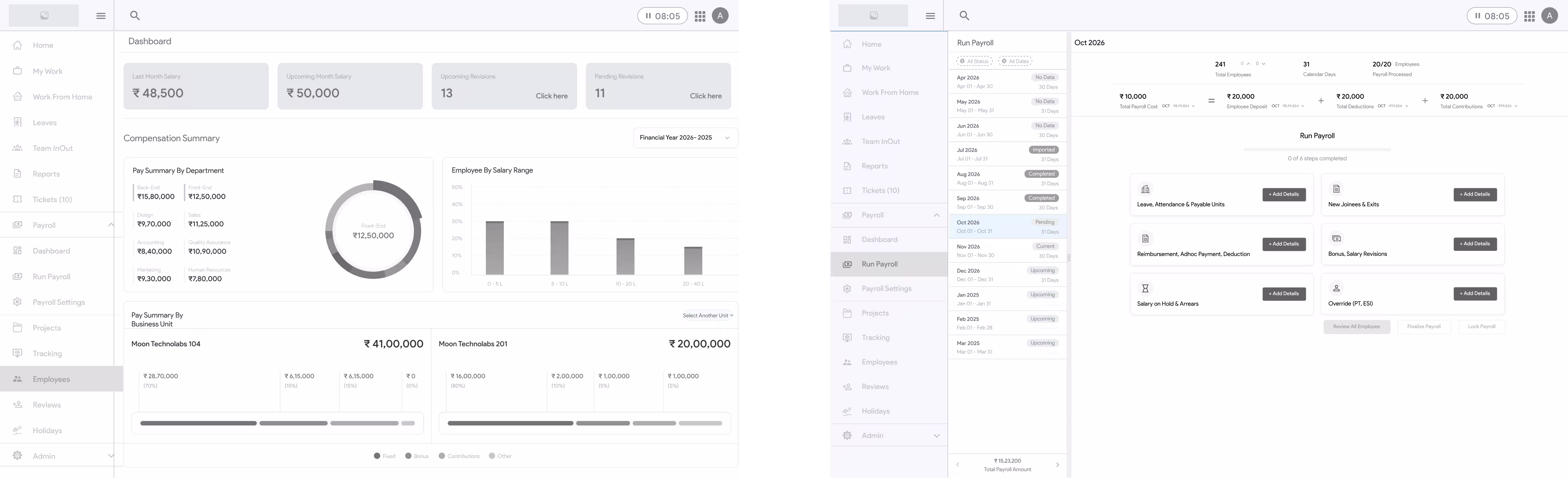The height and width of the screenshot is (478, 1568).
Task: Open the Select Another Unit dropdown
Action: click(x=708, y=316)
